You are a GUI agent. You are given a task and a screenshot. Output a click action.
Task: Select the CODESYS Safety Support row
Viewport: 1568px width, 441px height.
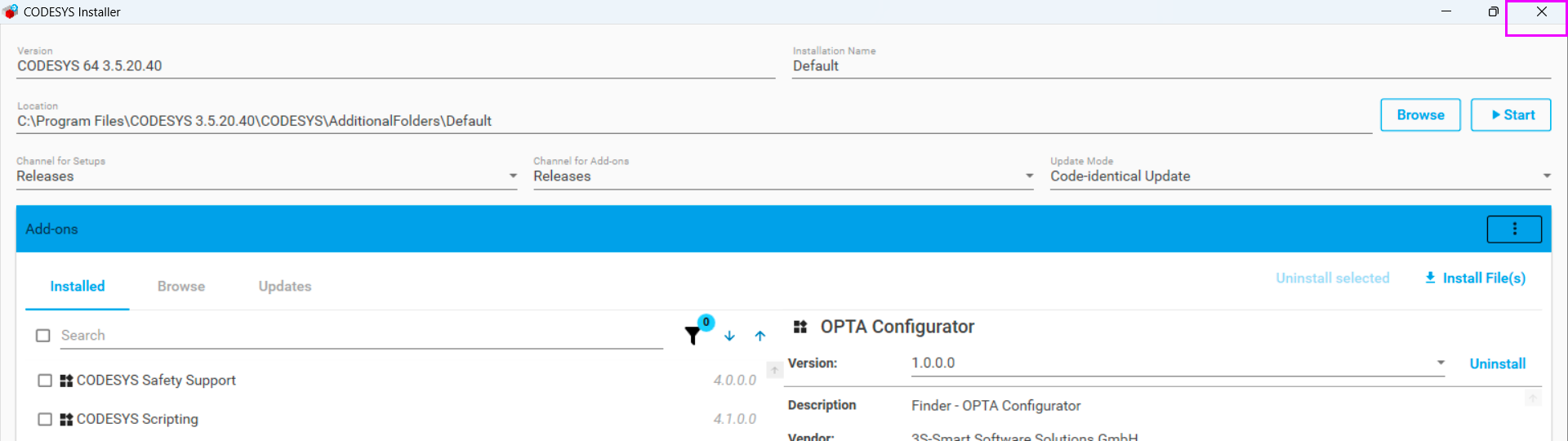(398, 381)
